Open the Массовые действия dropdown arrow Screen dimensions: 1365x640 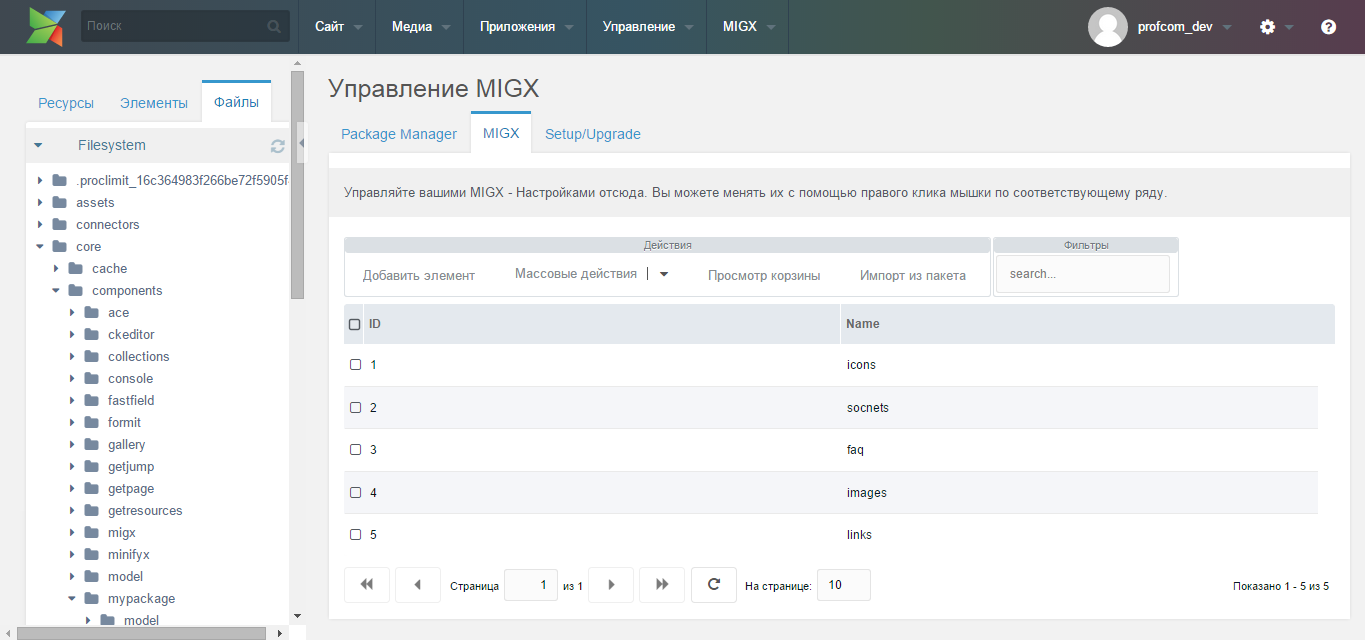click(664, 274)
